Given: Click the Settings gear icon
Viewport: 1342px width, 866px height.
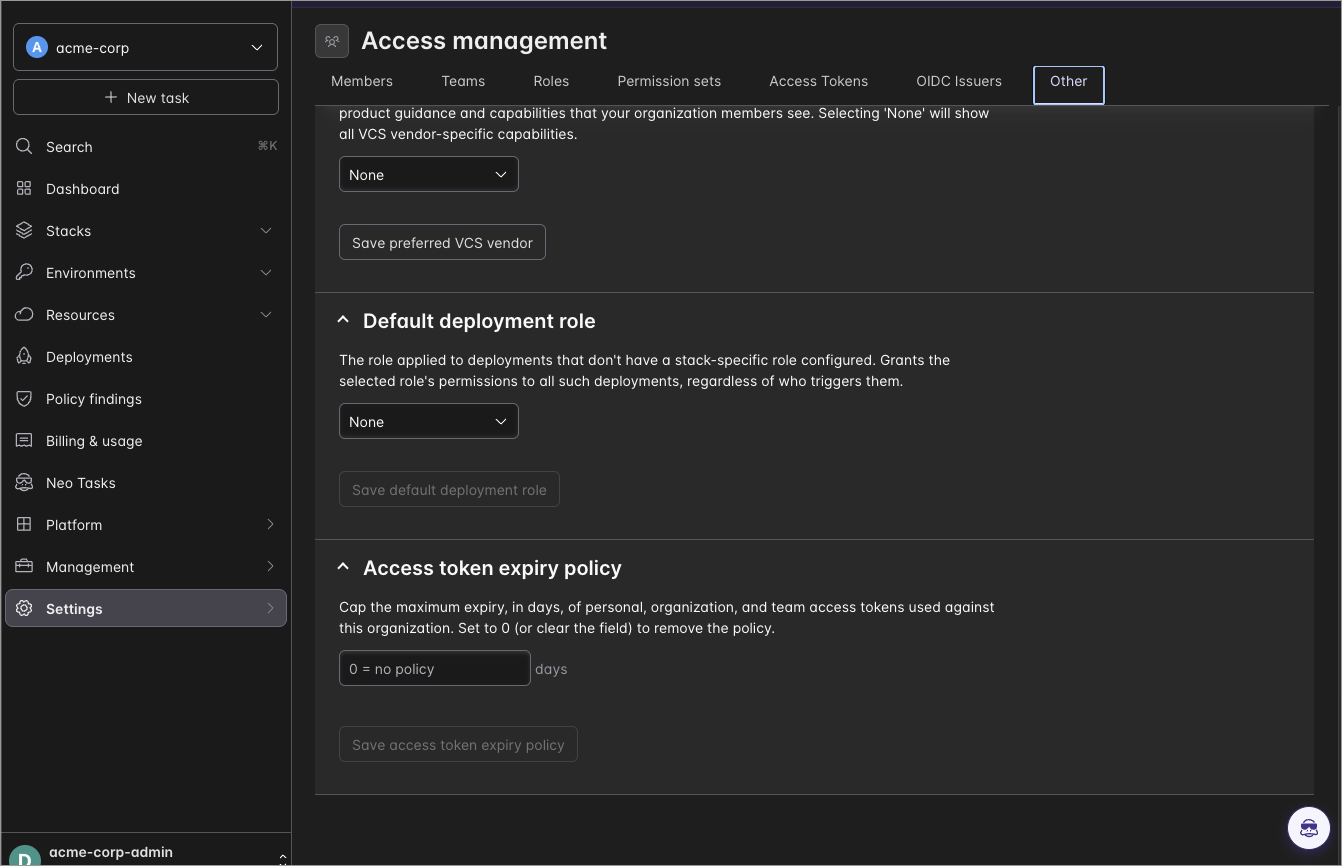Looking at the screenshot, I should 25,609.
